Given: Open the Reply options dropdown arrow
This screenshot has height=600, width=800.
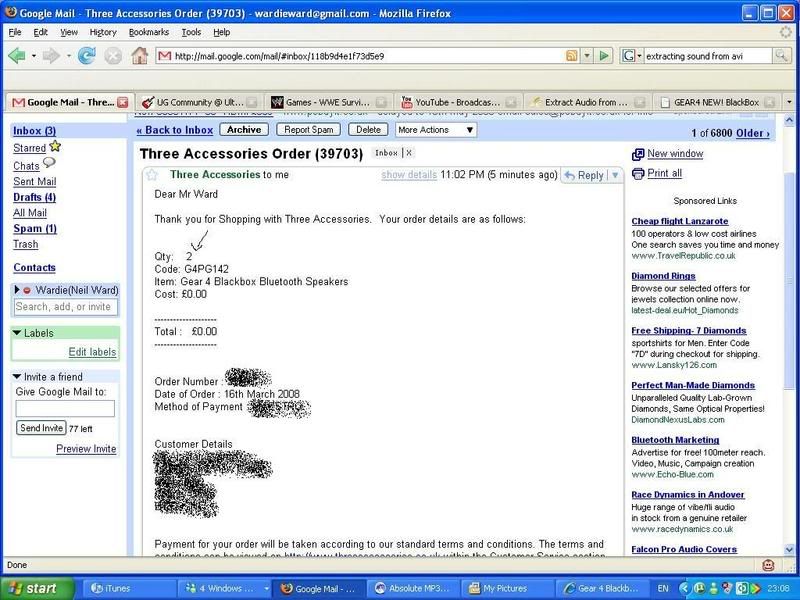Looking at the screenshot, I should [x=615, y=176].
